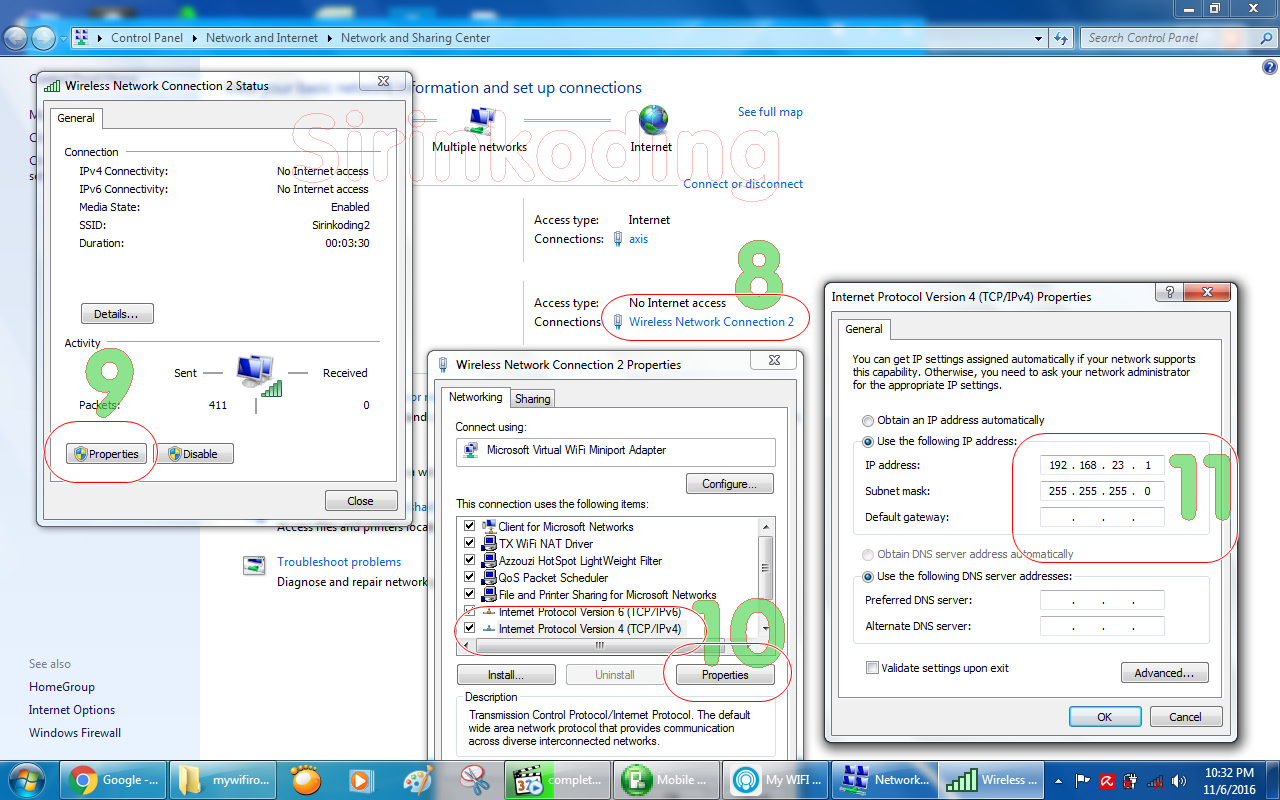Toggle File and Printer Sharing checkbox
The width and height of the screenshot is (1280, 800).
point(470,595)
